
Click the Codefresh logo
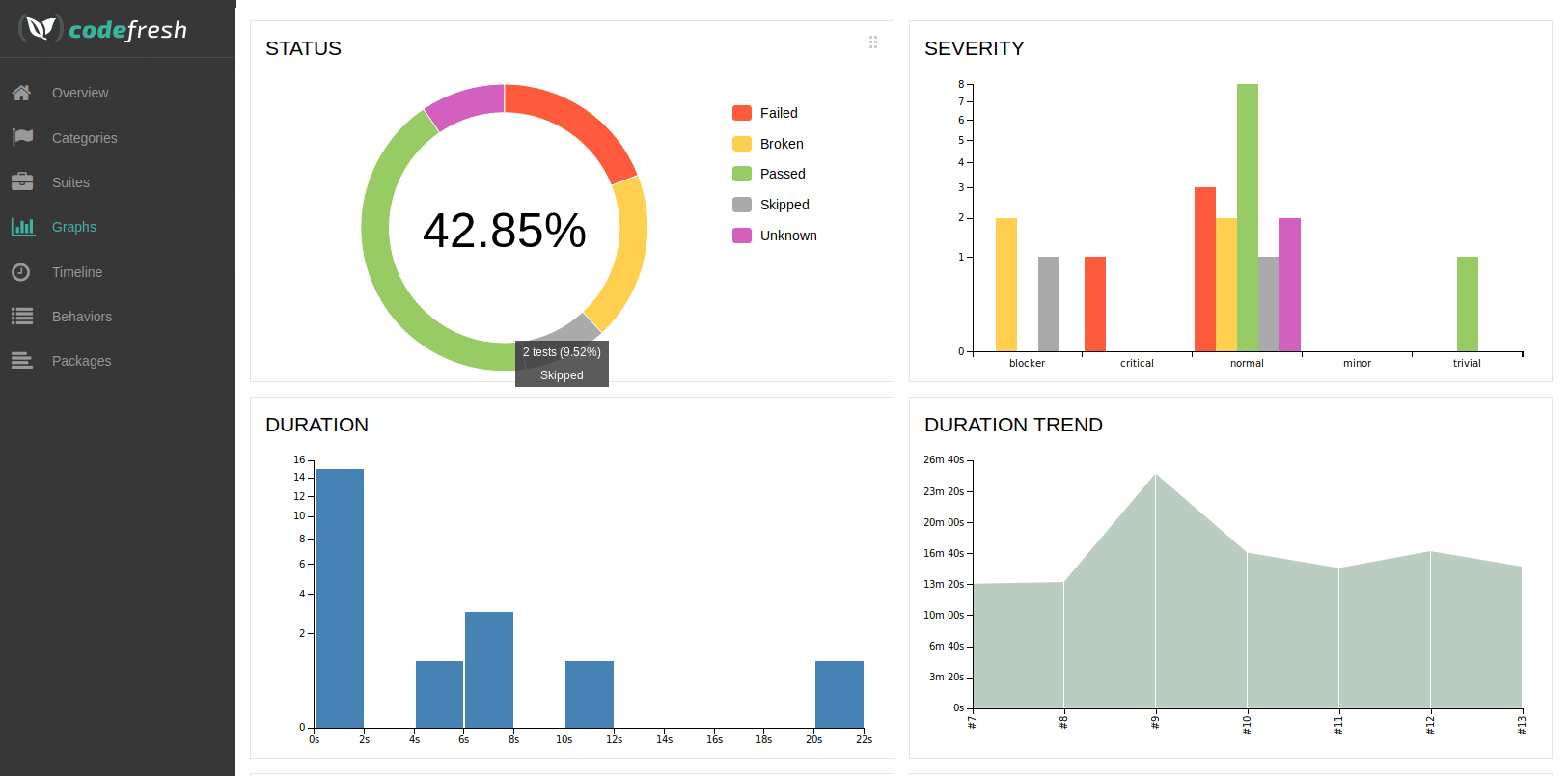click(x=103, y=29)
